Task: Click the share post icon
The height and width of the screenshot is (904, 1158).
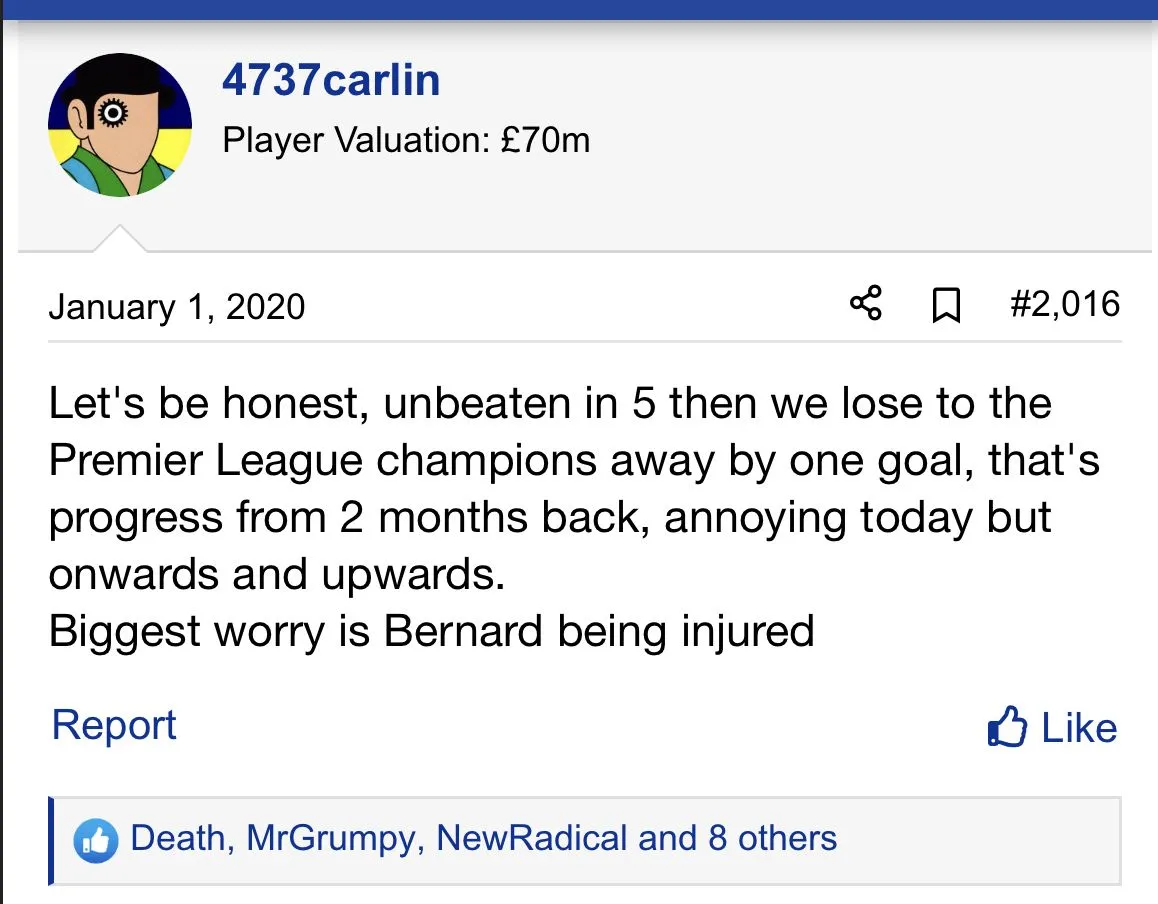Action: pyautogui.click(x=866, y=304)
